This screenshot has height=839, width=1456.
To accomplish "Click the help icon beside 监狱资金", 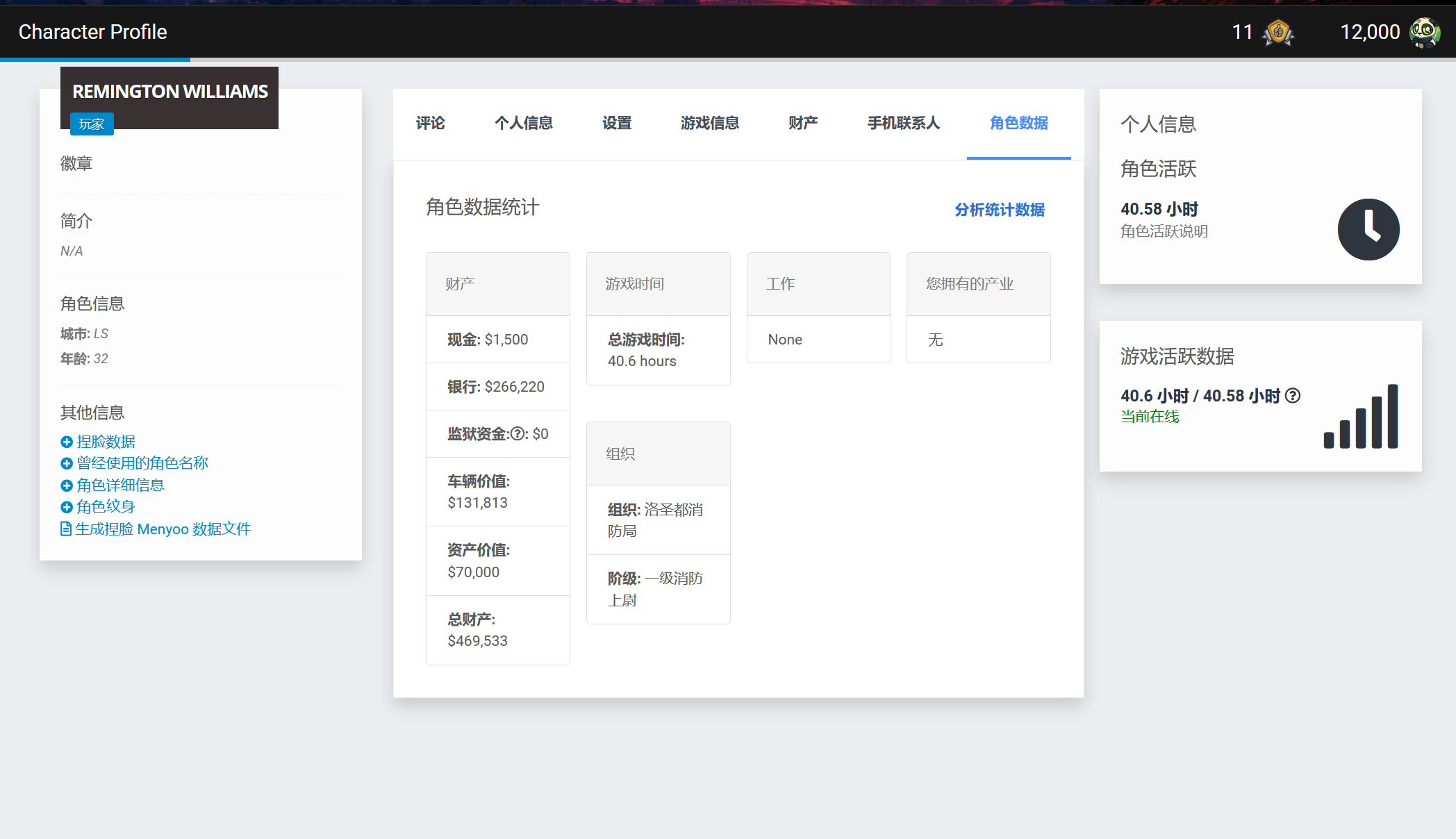I will [x=518, y=434].
